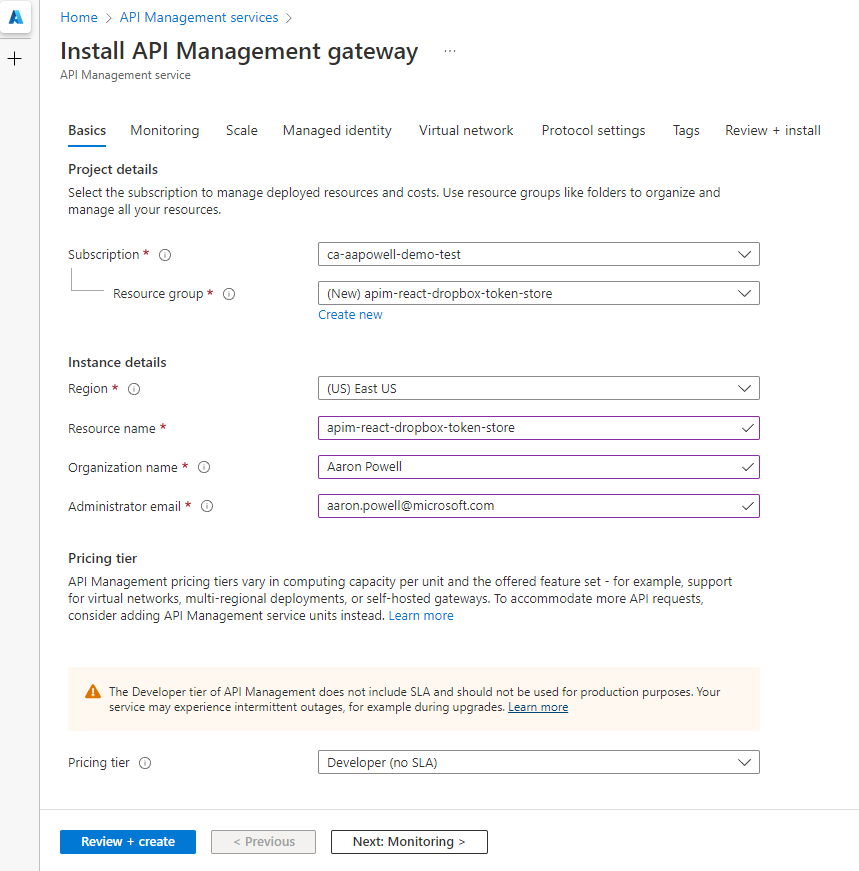Screen dimensions: 859x871
Task: Switch to the Monitoring tab
Action: 164,130
